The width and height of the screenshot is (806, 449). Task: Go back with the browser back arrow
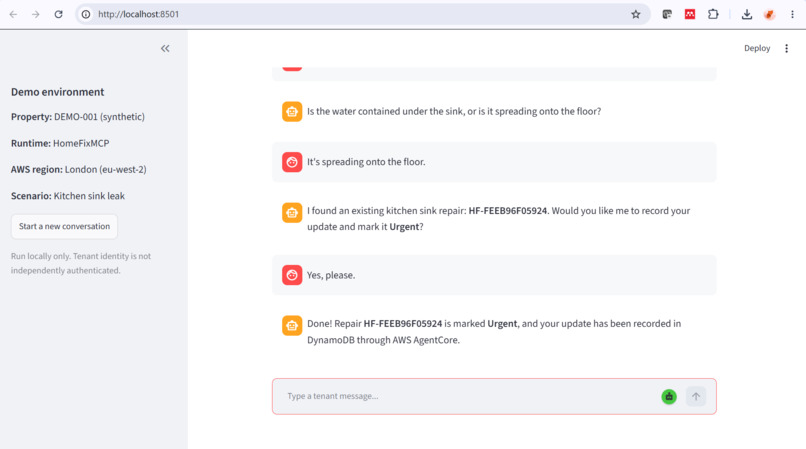point(13,14)
